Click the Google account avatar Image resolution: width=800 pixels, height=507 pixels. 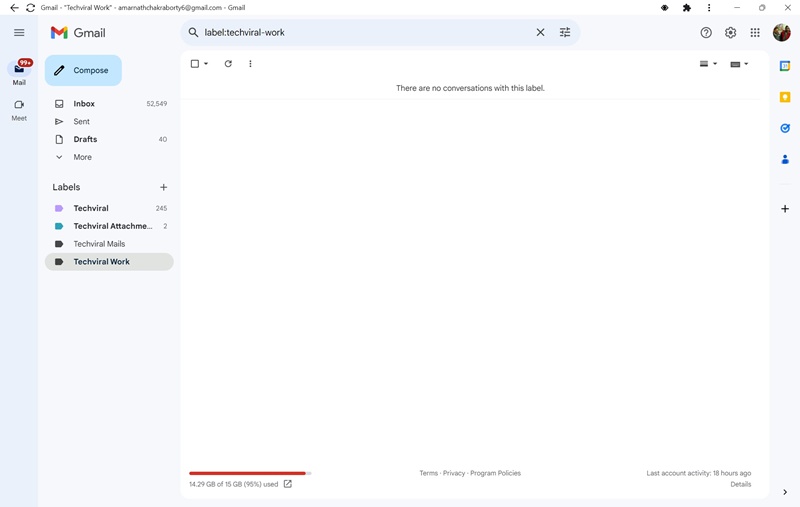pos(781,33)
